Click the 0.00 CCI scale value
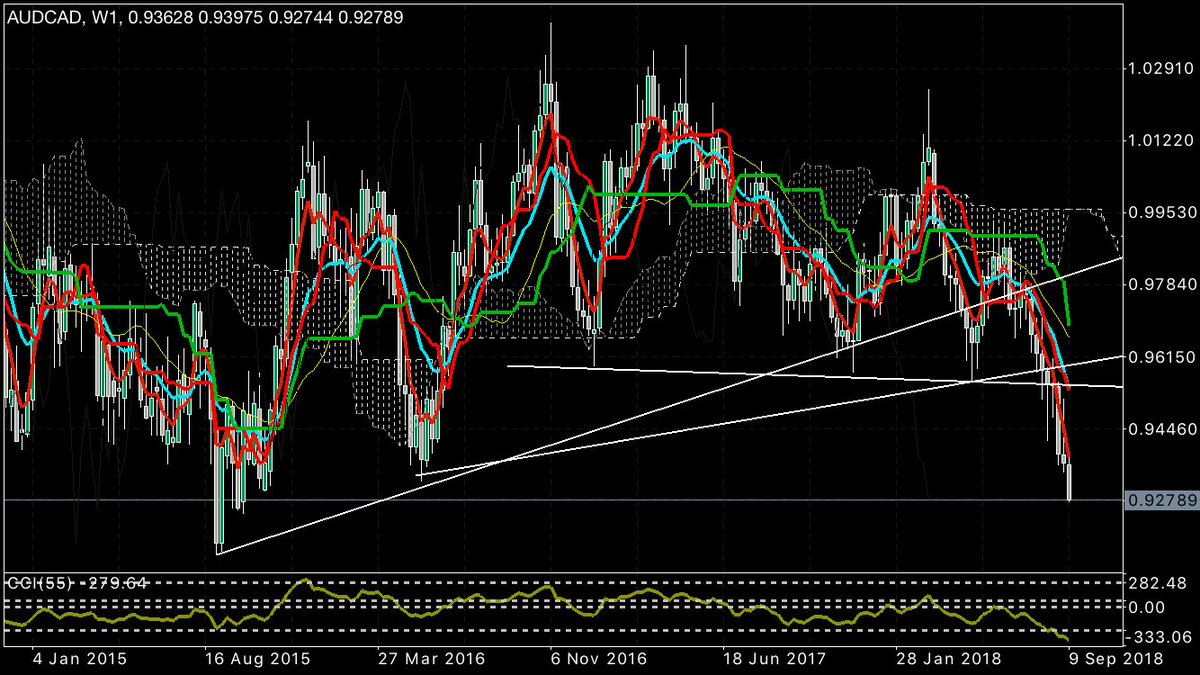Image resolution: width=1200 pixels, height=675 pixels. click(x=1146, y=607)
